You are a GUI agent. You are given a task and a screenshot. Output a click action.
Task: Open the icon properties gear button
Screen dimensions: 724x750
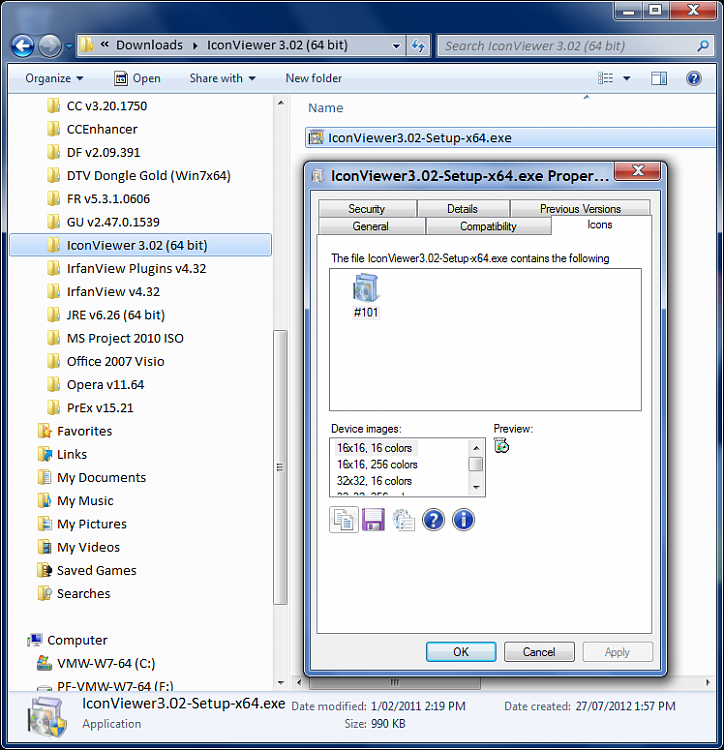(404, 519)
